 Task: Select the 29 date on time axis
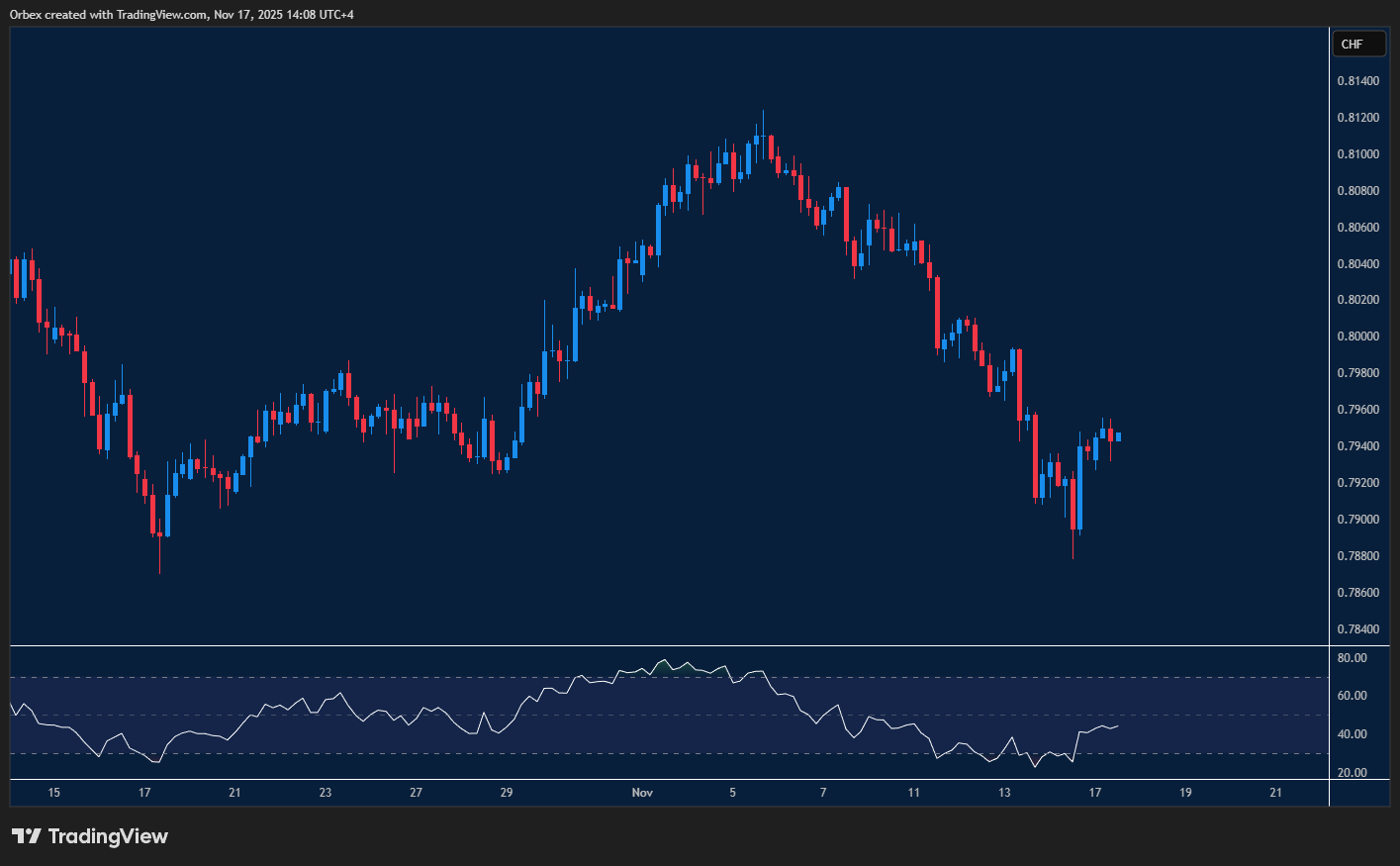(x=507, y=793)
